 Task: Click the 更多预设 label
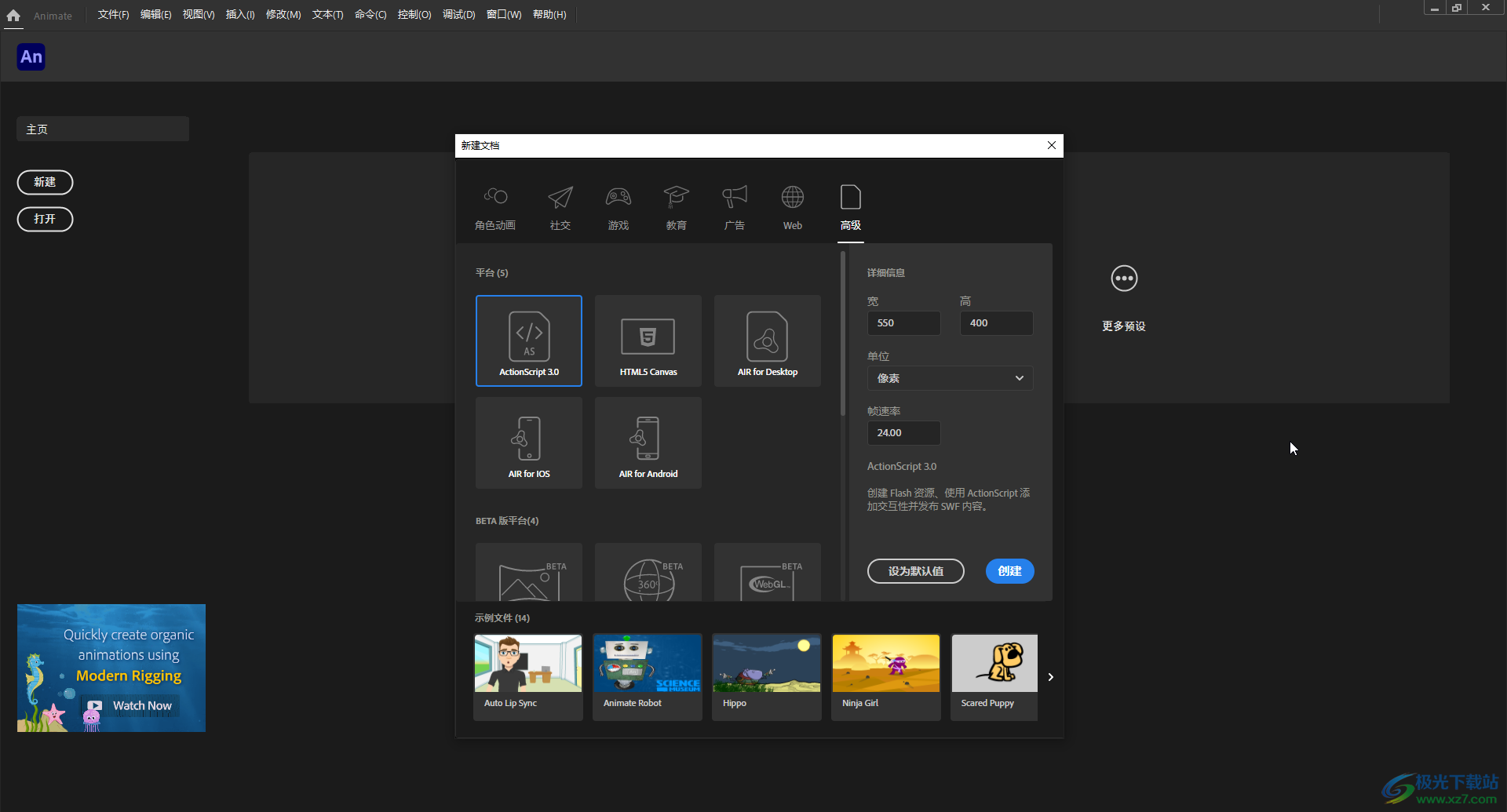[1124, 326]
